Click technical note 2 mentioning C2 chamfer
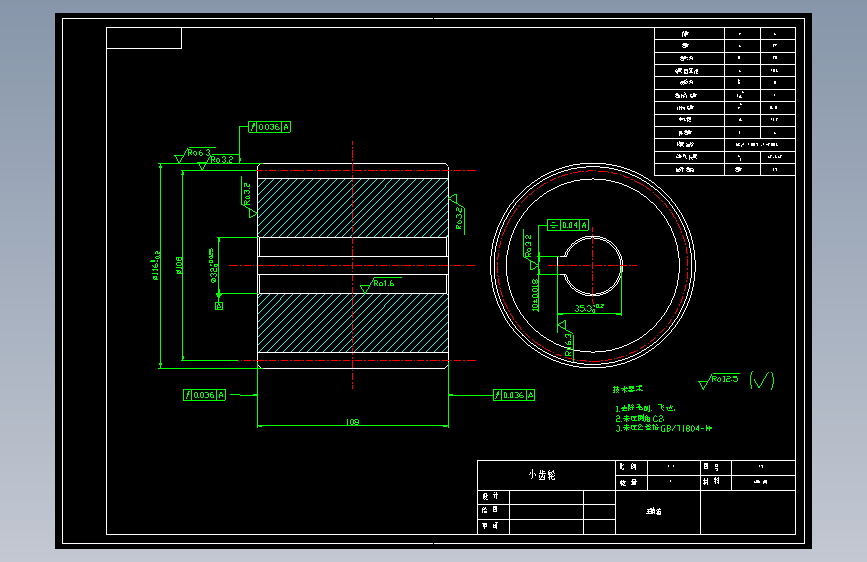 (640, 418)
